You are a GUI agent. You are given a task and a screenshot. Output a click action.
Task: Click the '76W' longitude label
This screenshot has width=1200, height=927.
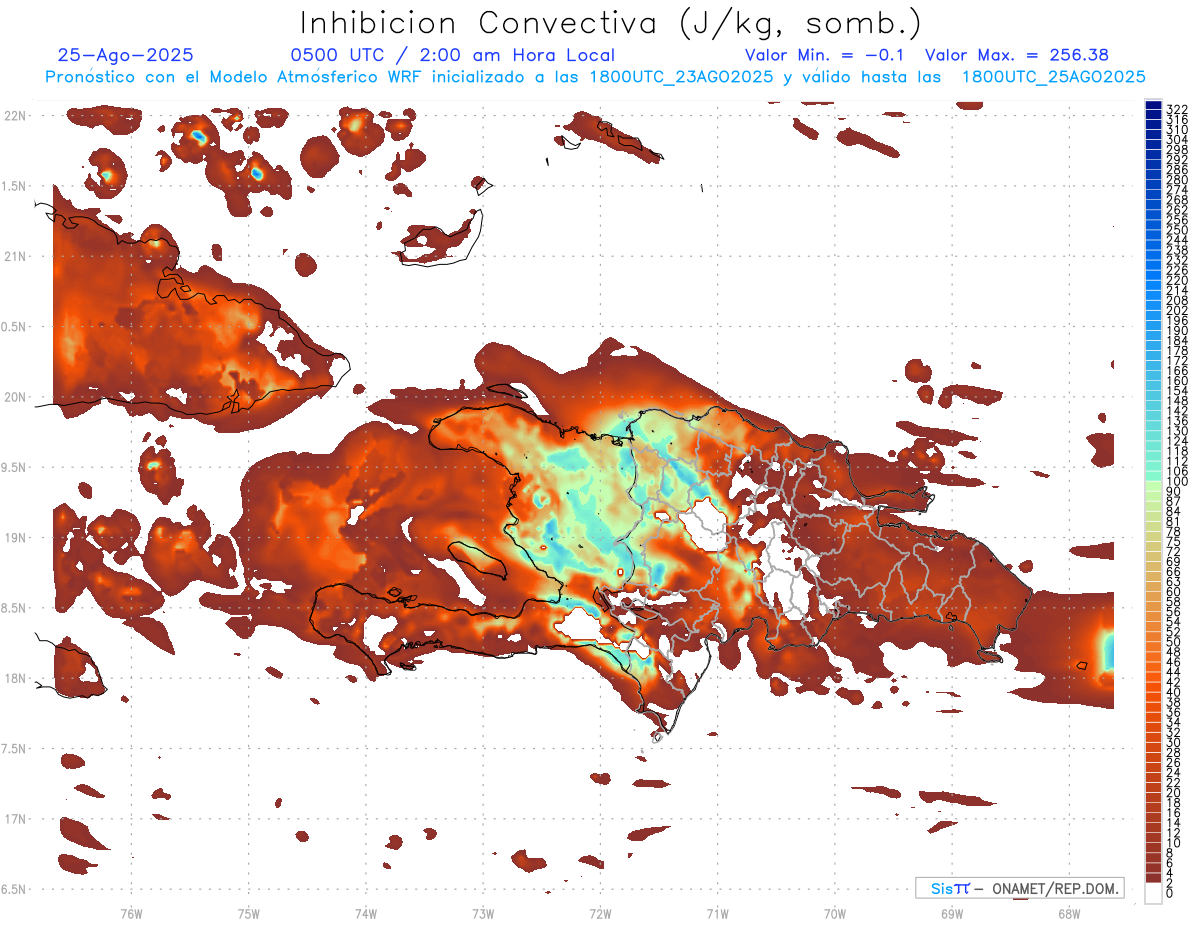(x=132, y=914)
